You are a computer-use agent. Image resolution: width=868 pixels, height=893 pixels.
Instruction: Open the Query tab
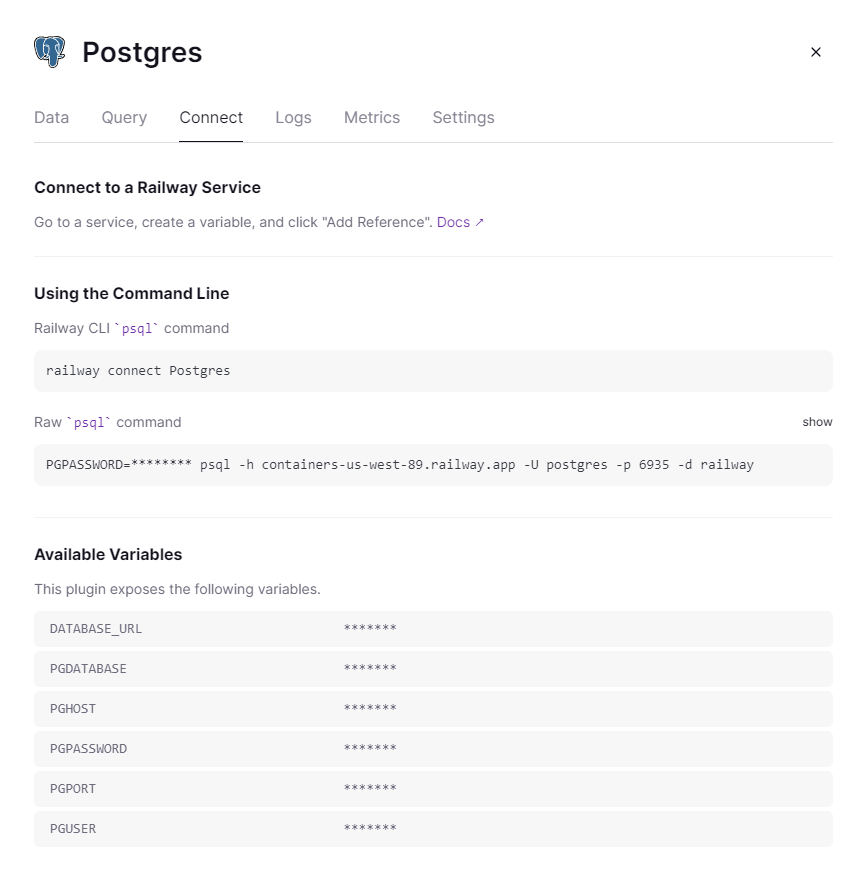(124, 117)
